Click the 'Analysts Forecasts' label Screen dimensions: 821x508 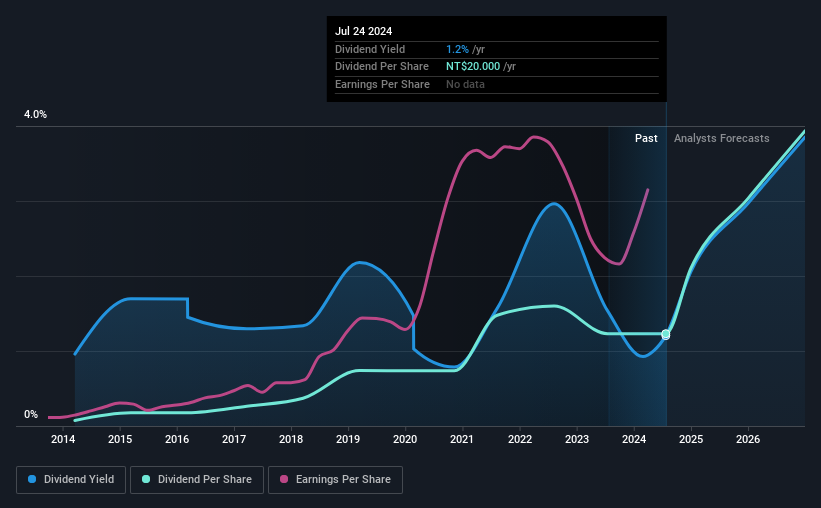[x=722, y=138]
